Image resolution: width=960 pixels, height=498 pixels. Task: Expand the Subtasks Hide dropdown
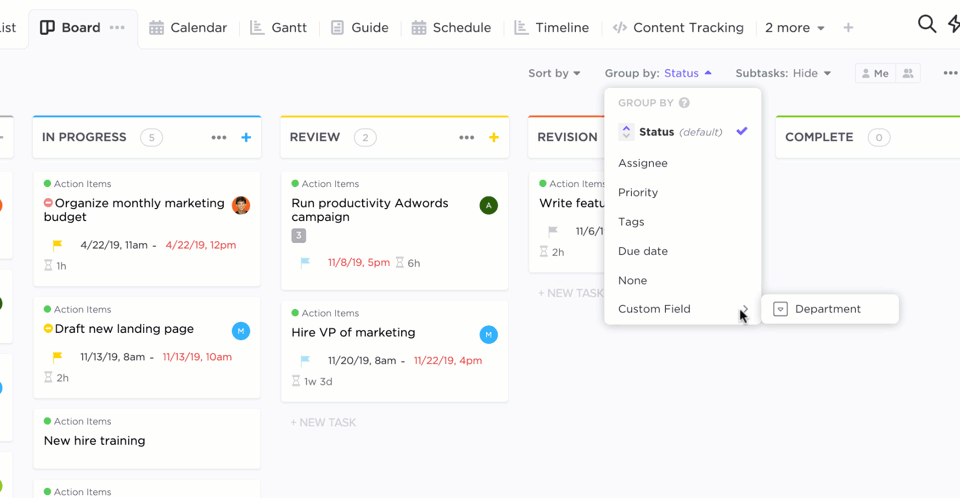pyautogui.click(x=783, y=74)
